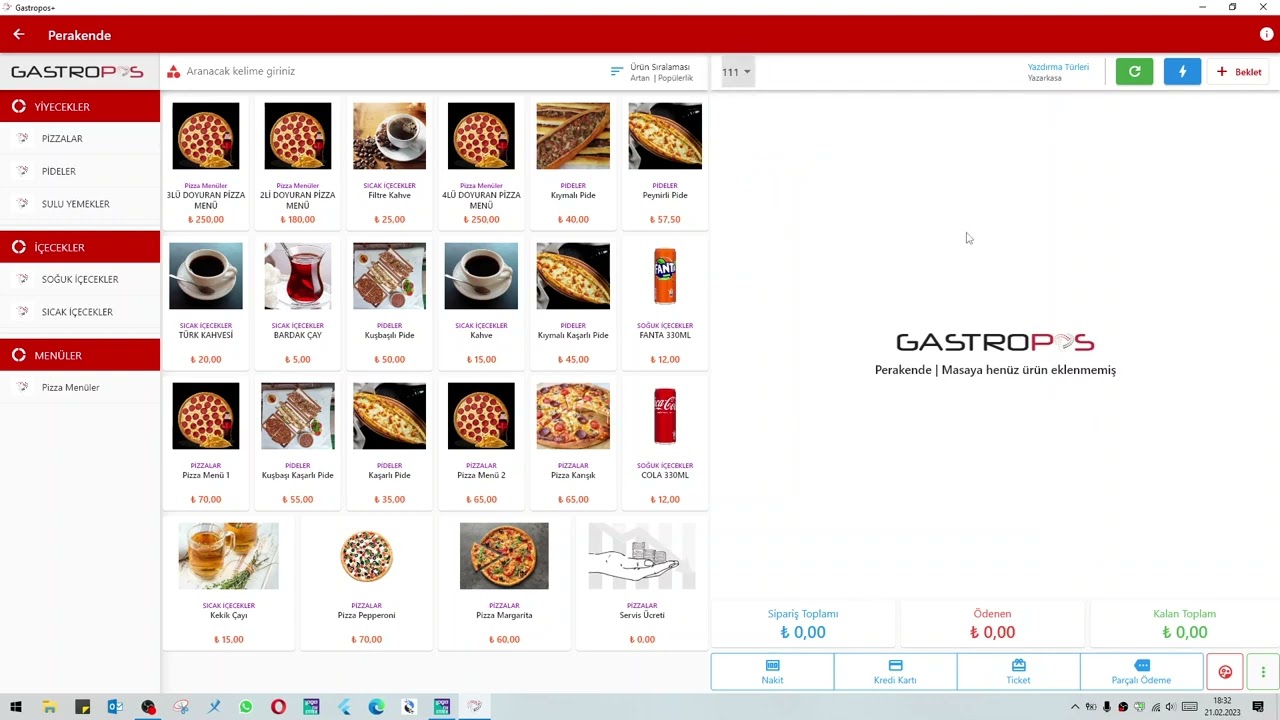
Task: Open the table number 111 dropdown
Action: click(x=736, y=72)
